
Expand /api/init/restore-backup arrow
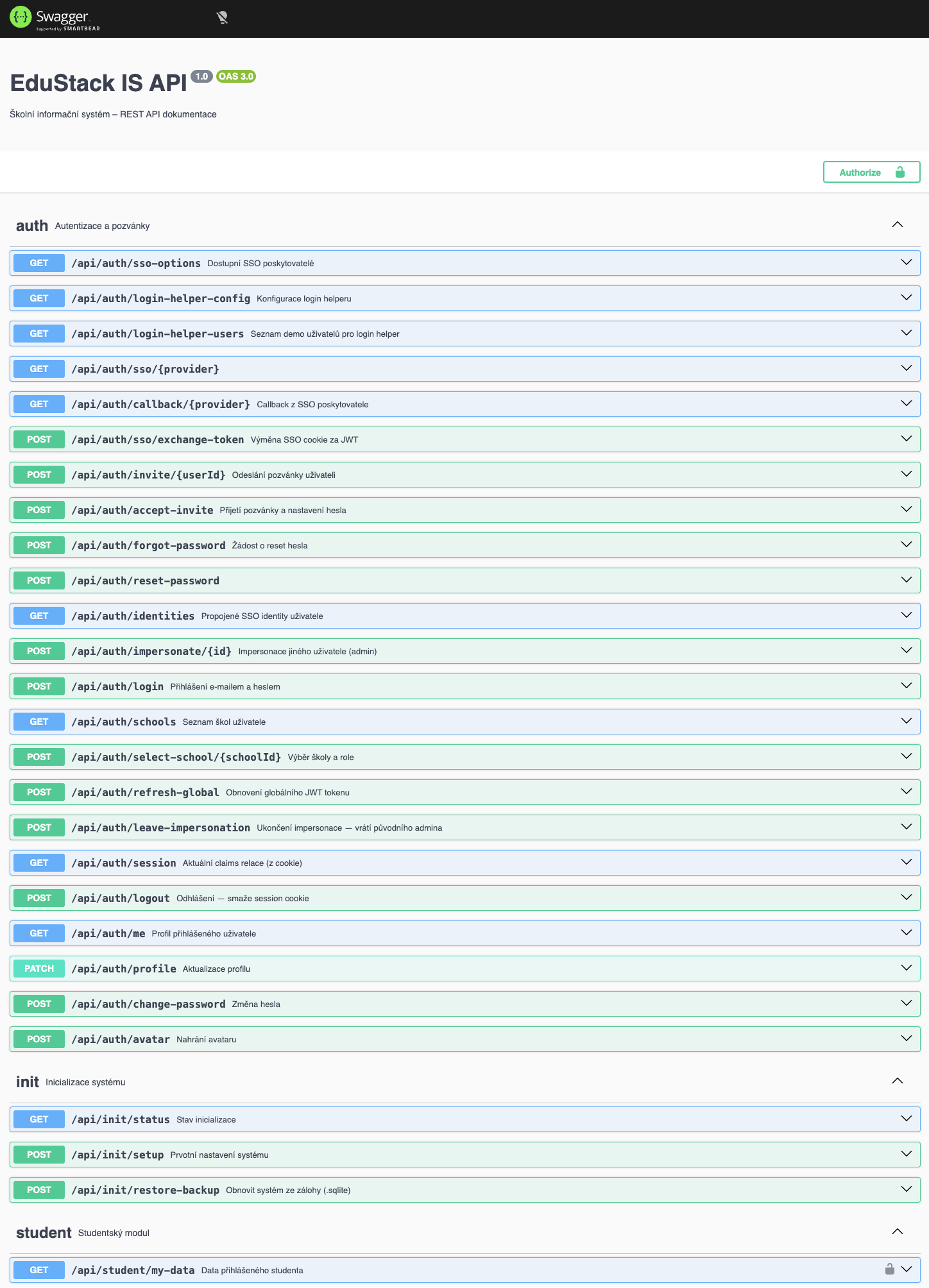pos(907,1189)
